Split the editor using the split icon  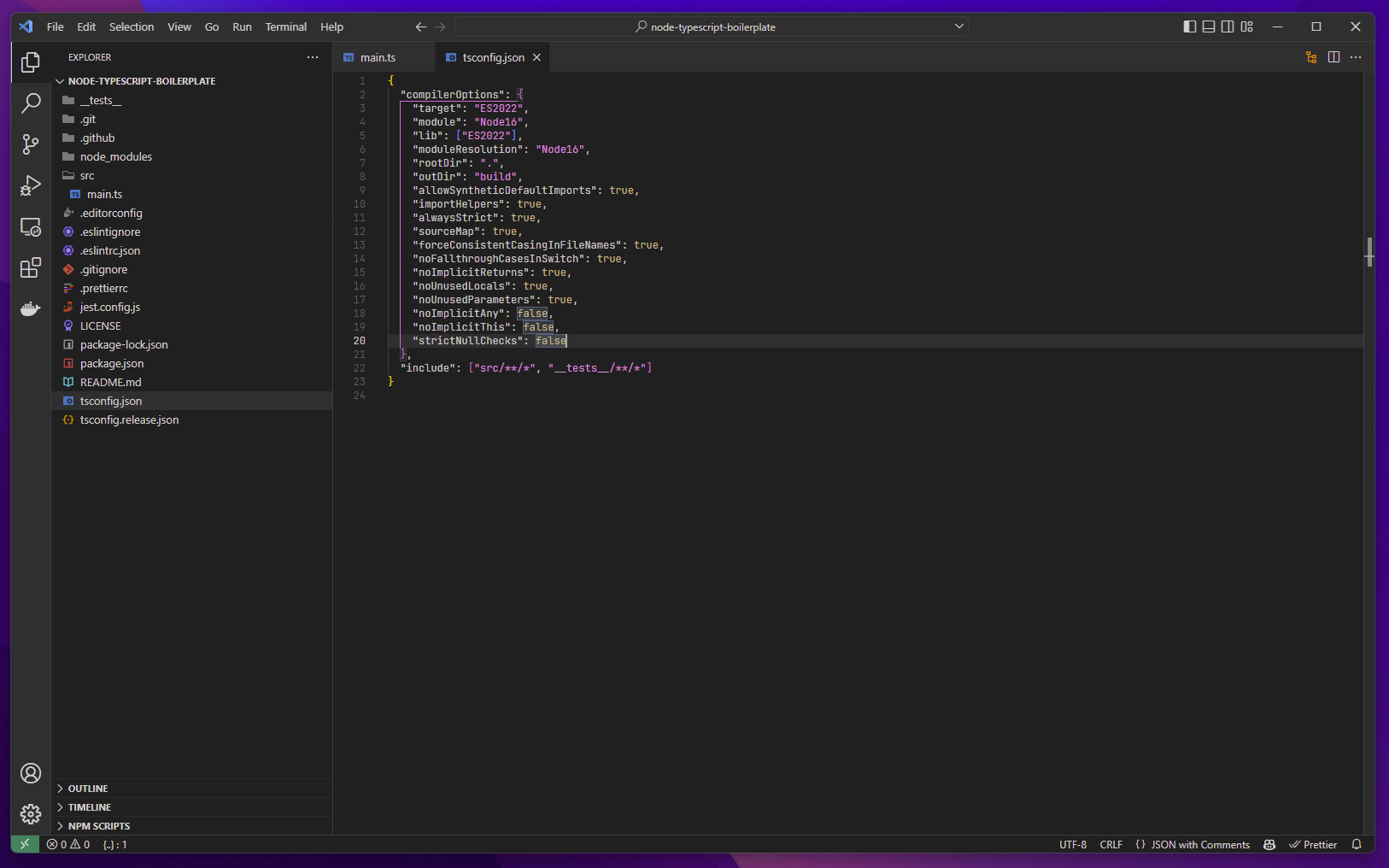click(1334, 57)
